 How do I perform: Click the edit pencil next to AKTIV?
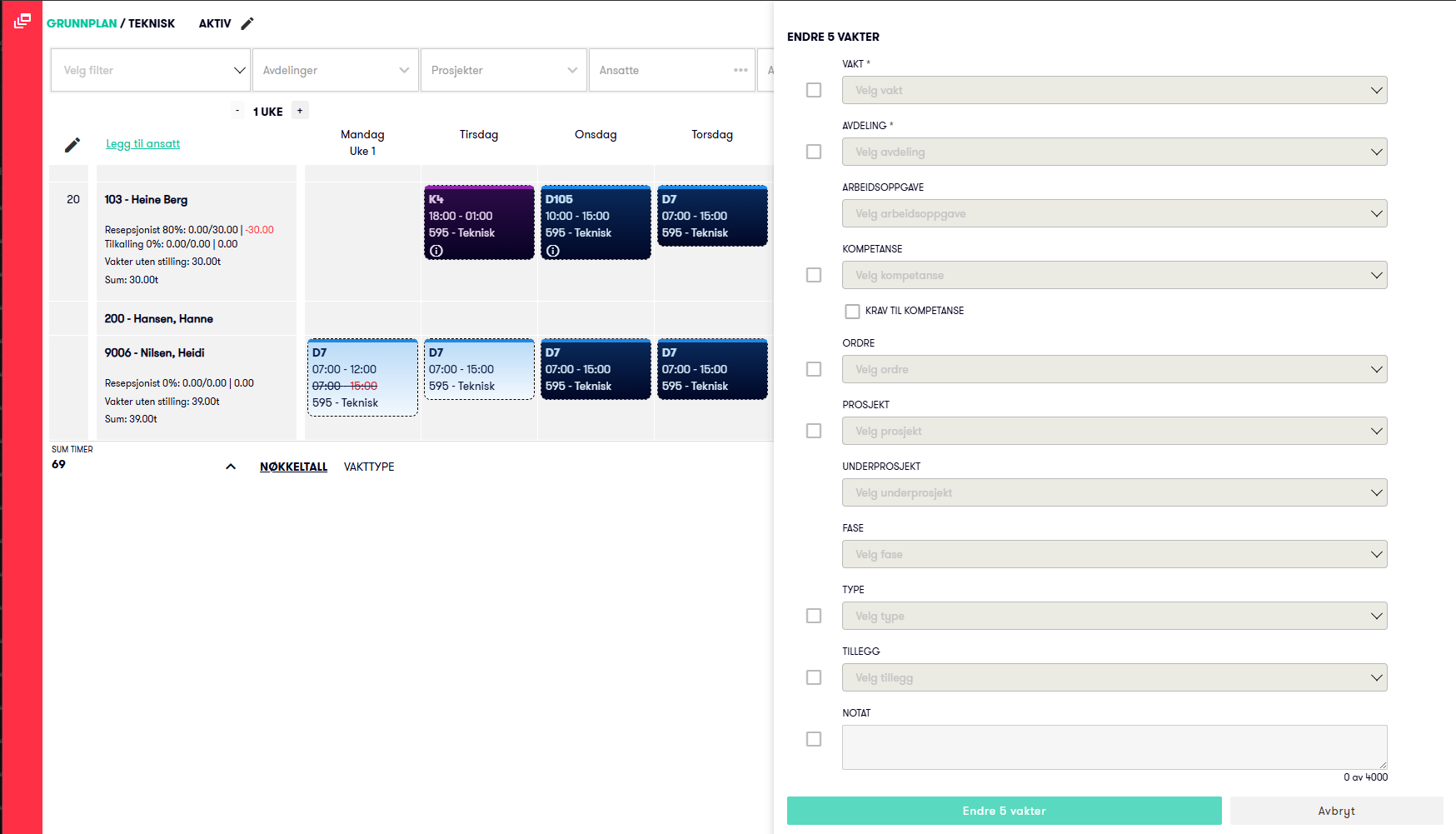click(x=247, y=23)
